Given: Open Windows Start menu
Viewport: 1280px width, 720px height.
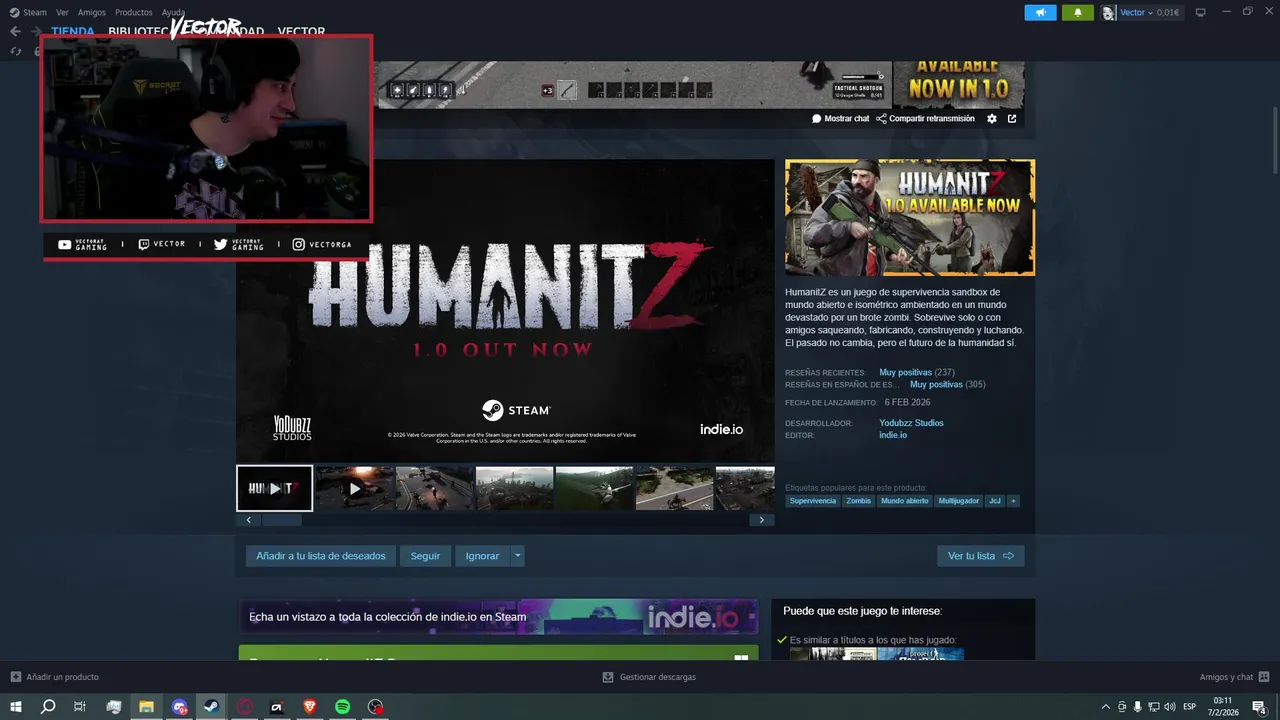Looking at the screenshot, I should click(15, 707).
